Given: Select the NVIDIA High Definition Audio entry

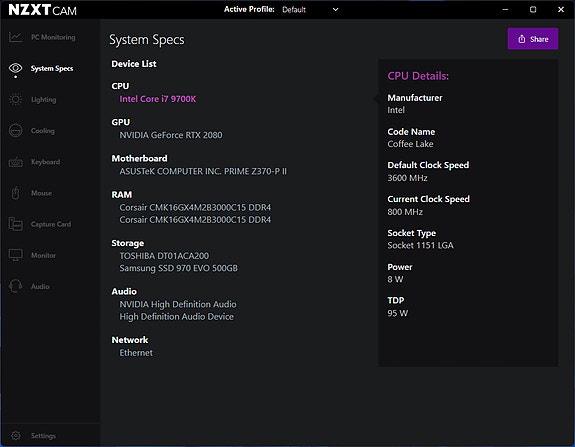Looking at the screenshot, I should [x=178, y=304].
